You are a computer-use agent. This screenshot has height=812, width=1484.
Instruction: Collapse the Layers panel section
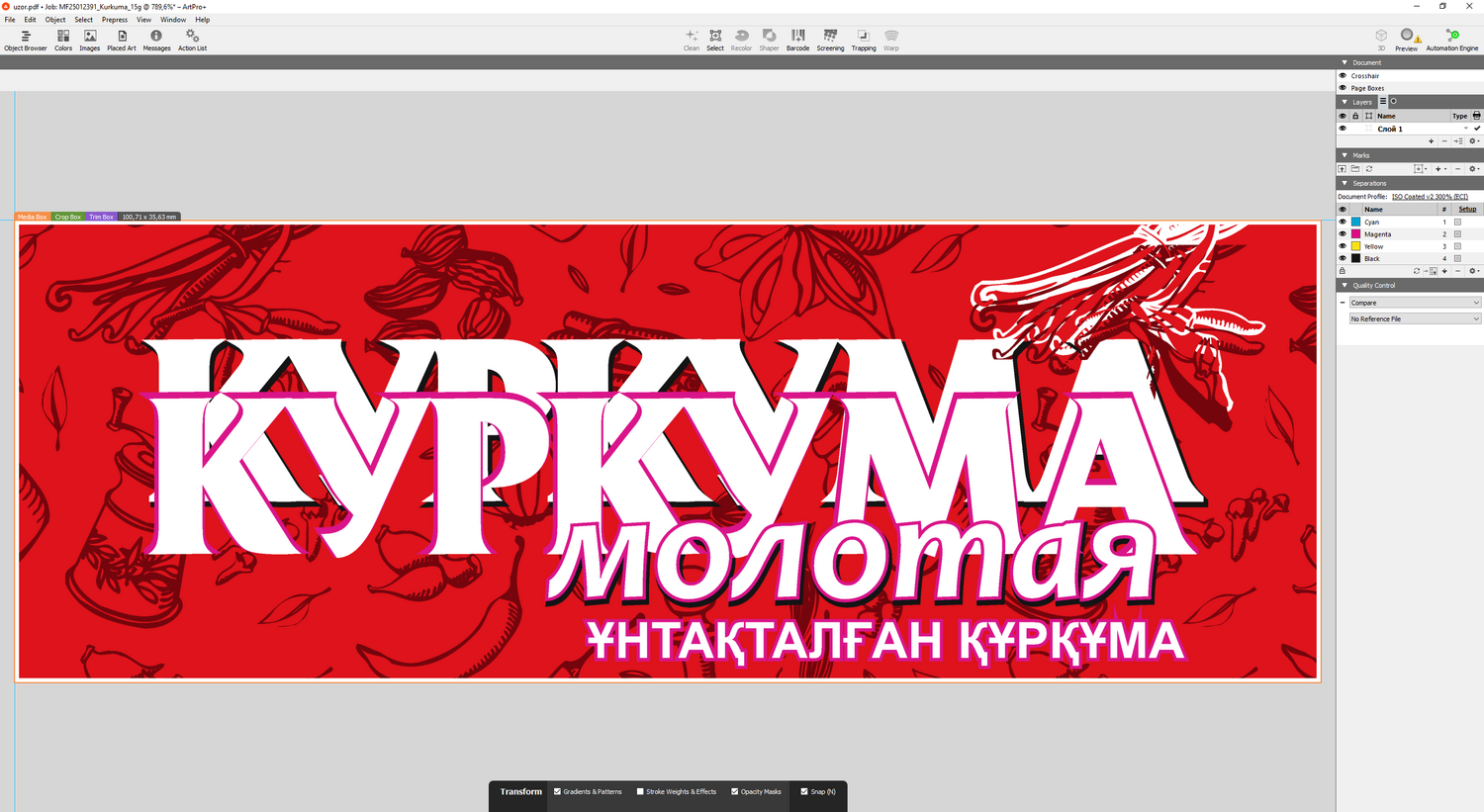[x=1345, y=102]
